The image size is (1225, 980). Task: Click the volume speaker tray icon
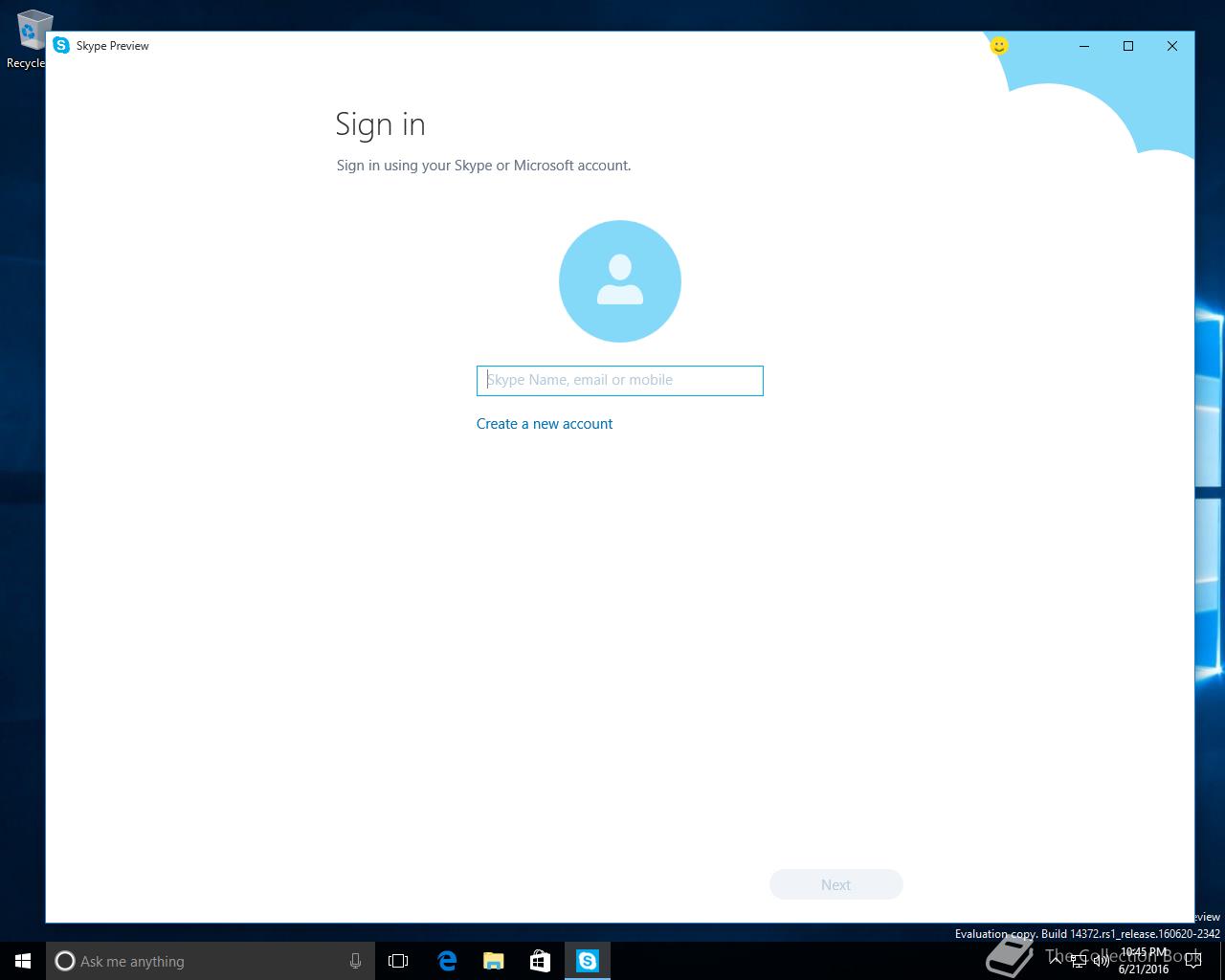(1102, 961)
